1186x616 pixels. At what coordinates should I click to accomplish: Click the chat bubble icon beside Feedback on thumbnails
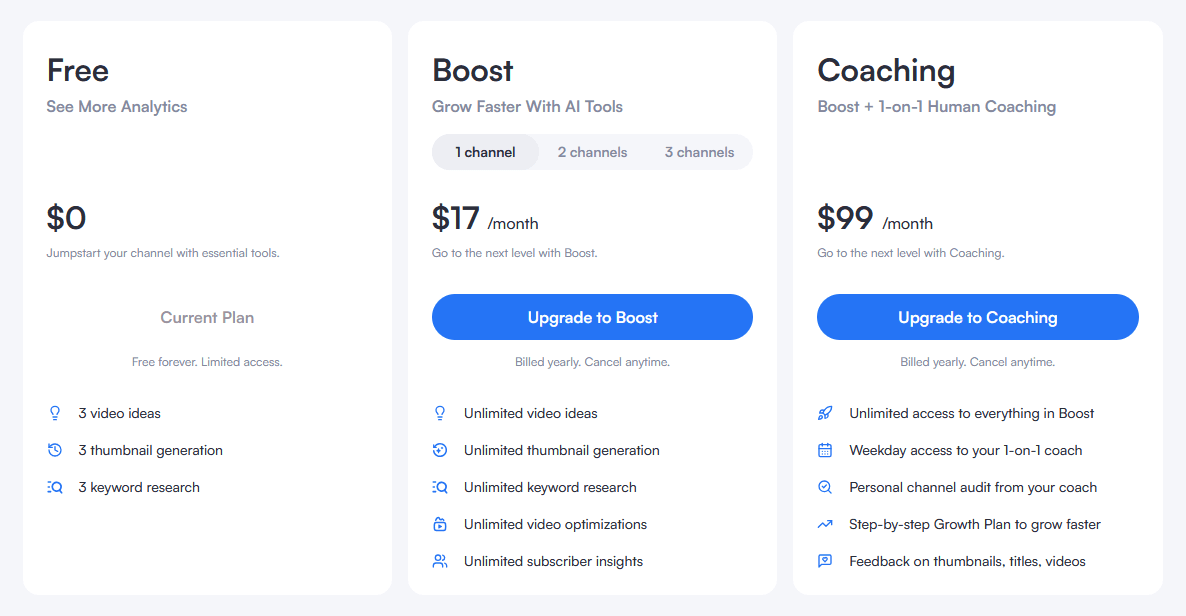point(825,561)
